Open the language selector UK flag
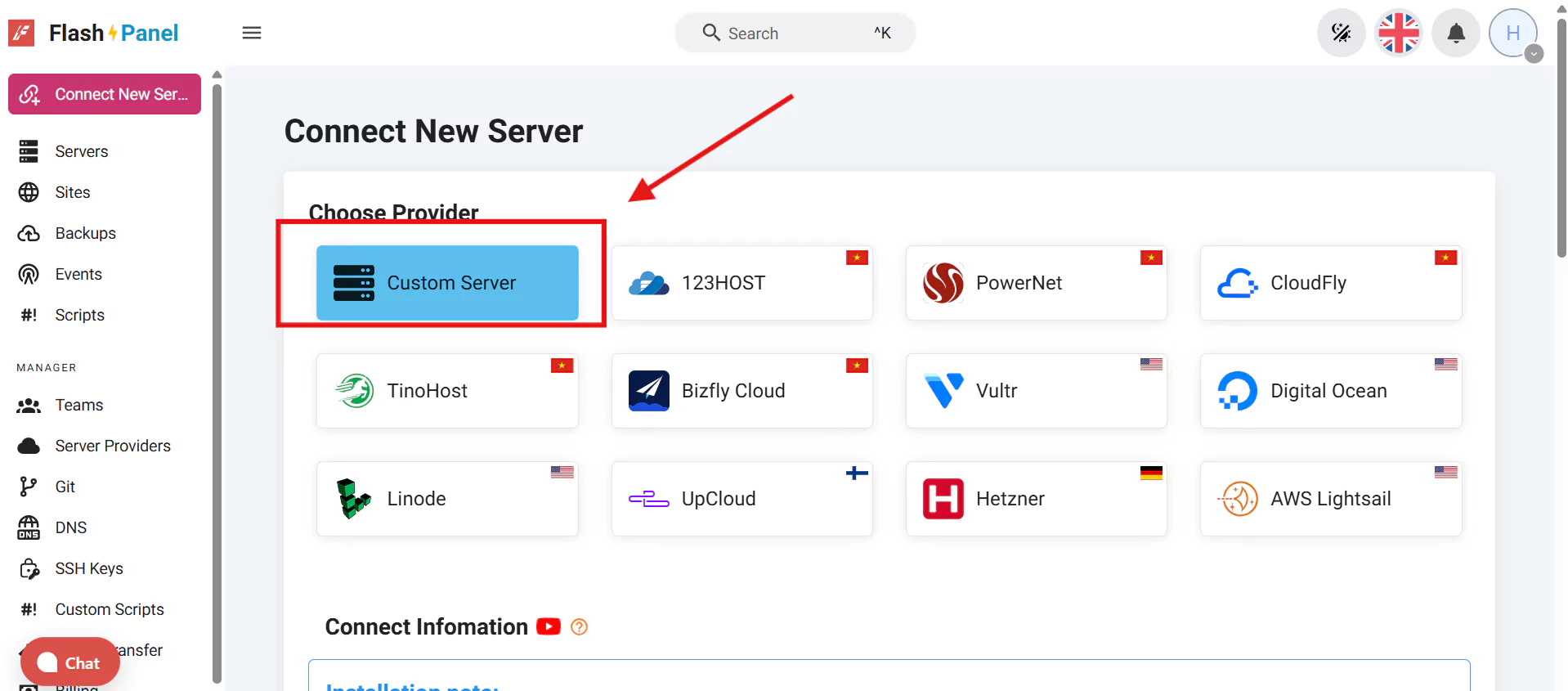1568x691 pixels. 1398,34
